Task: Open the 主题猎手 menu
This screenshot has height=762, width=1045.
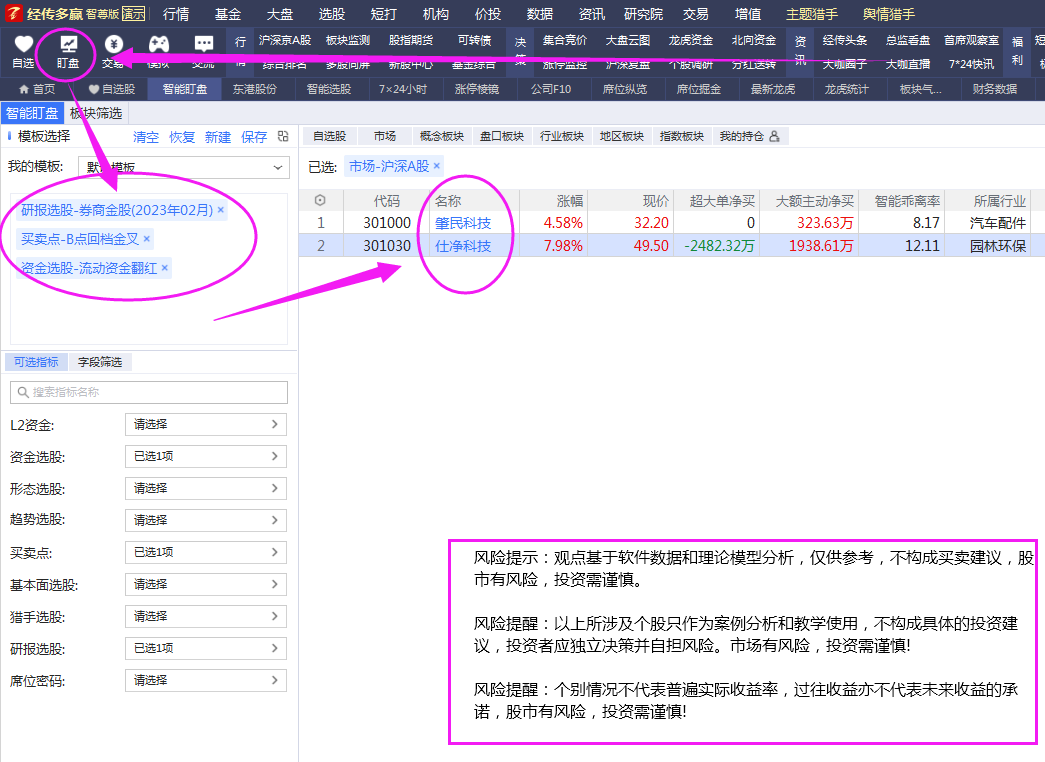Action: click(x=812, y=14)
